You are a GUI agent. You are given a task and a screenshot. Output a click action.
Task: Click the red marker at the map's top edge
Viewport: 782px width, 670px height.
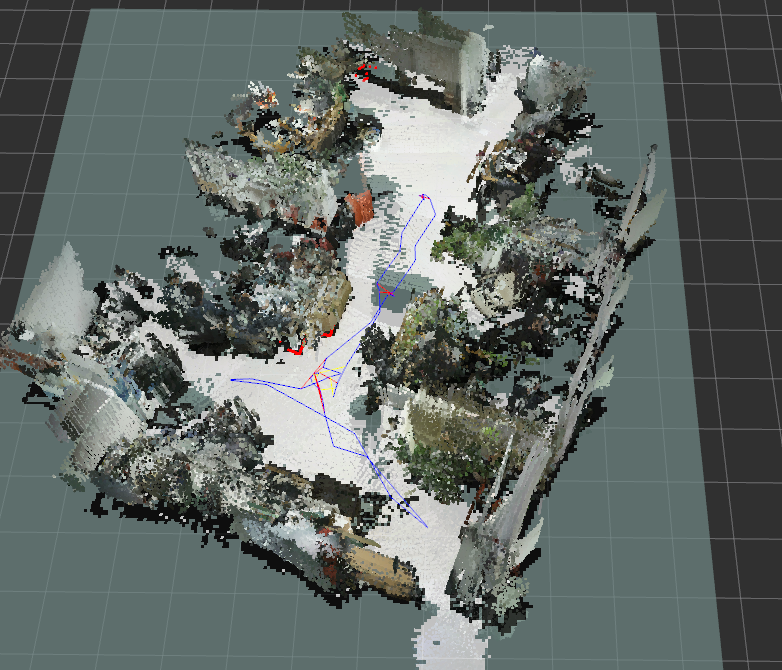[x=364, y=71]
